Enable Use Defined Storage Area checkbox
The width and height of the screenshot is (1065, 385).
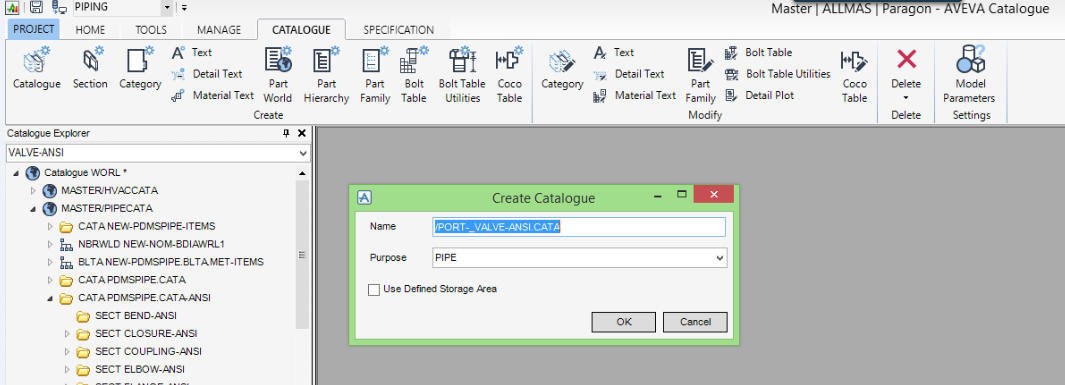point(374,289)
